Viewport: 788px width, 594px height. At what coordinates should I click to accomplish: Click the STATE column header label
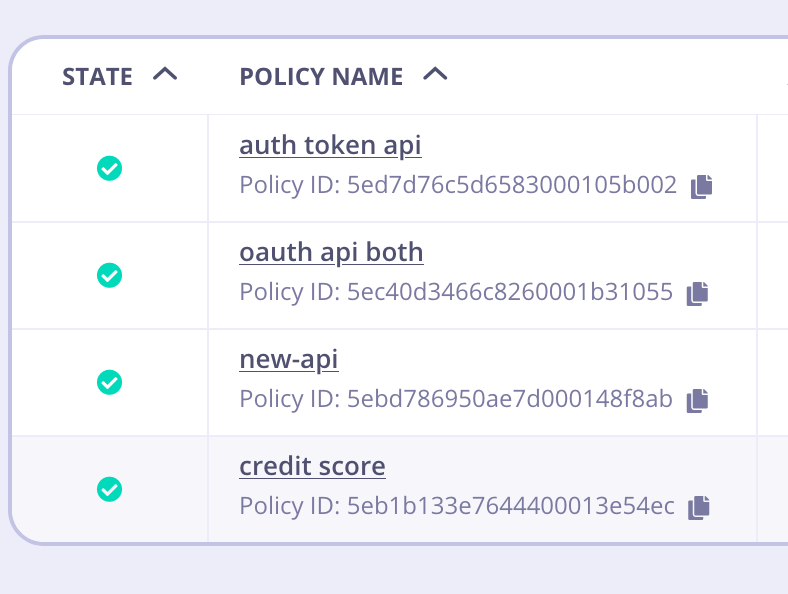tap(97, 77)
